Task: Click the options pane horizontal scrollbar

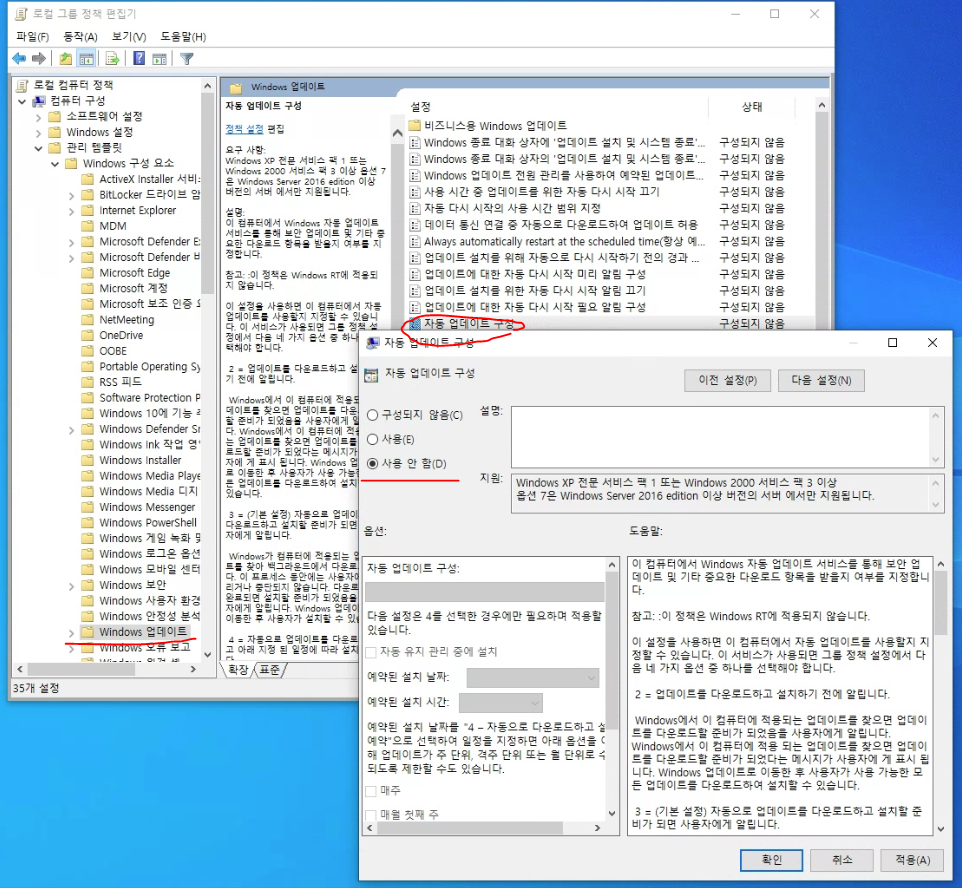Action: tap(470, 828)
